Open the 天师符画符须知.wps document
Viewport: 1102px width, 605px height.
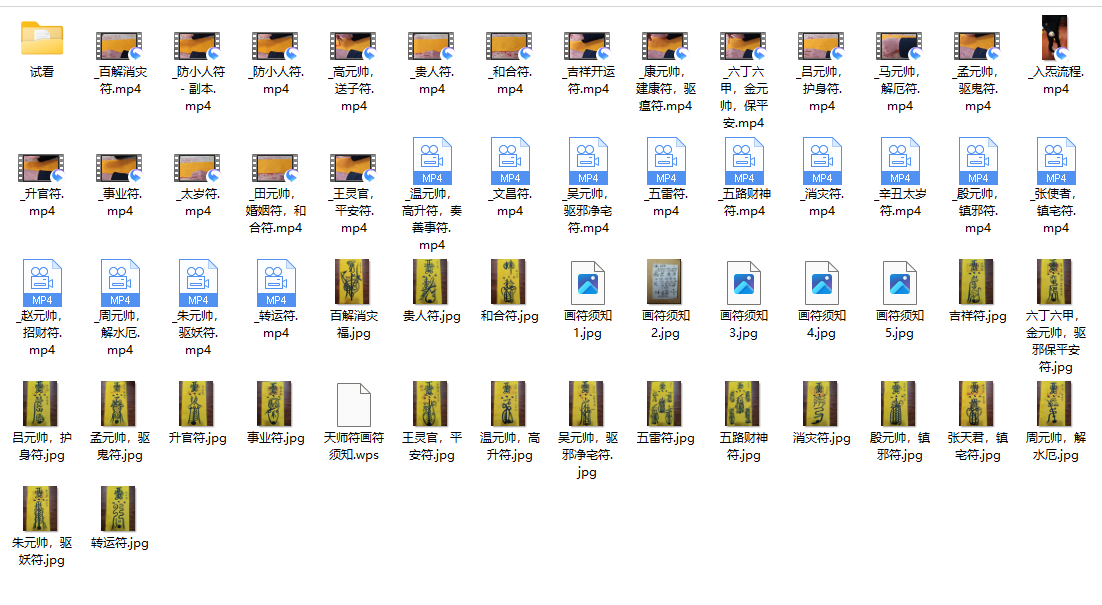click(354, 405)
